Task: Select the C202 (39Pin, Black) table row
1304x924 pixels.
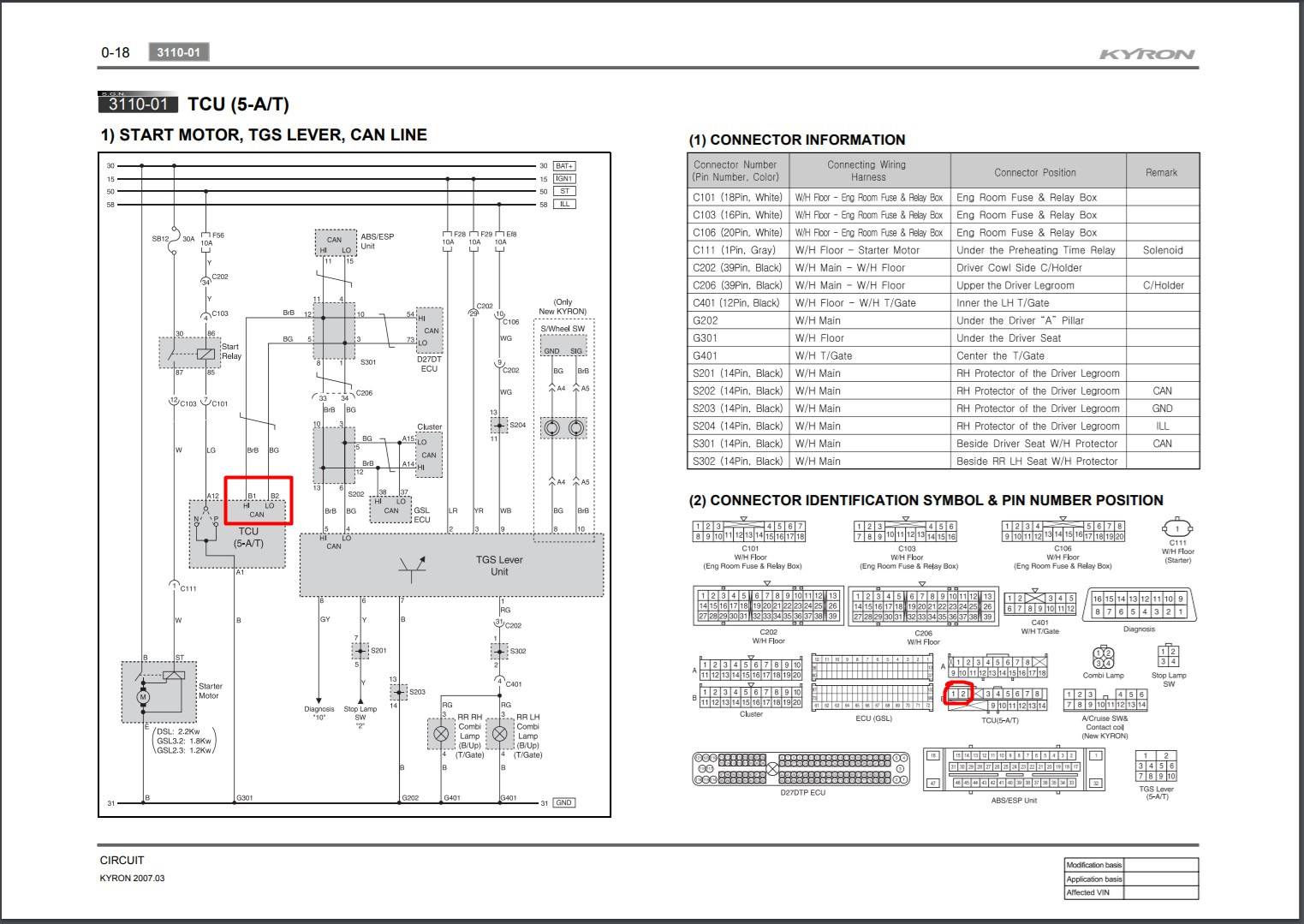Action: tap(942, 268)
